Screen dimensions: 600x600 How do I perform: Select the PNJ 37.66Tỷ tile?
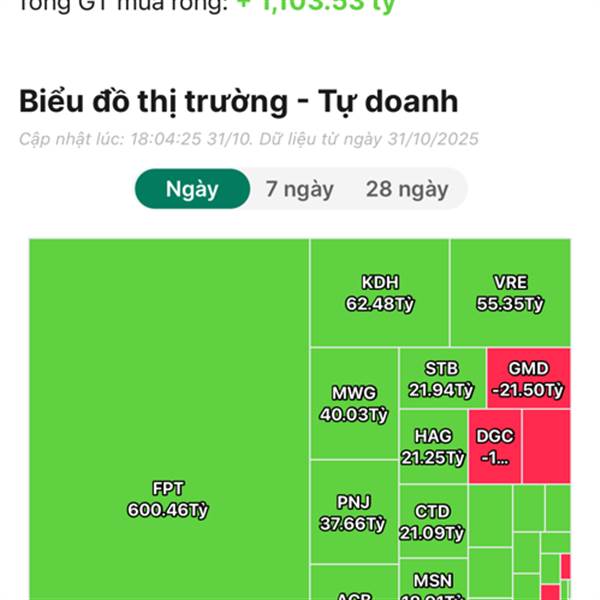pyautogui.click(x=354, y=512)
